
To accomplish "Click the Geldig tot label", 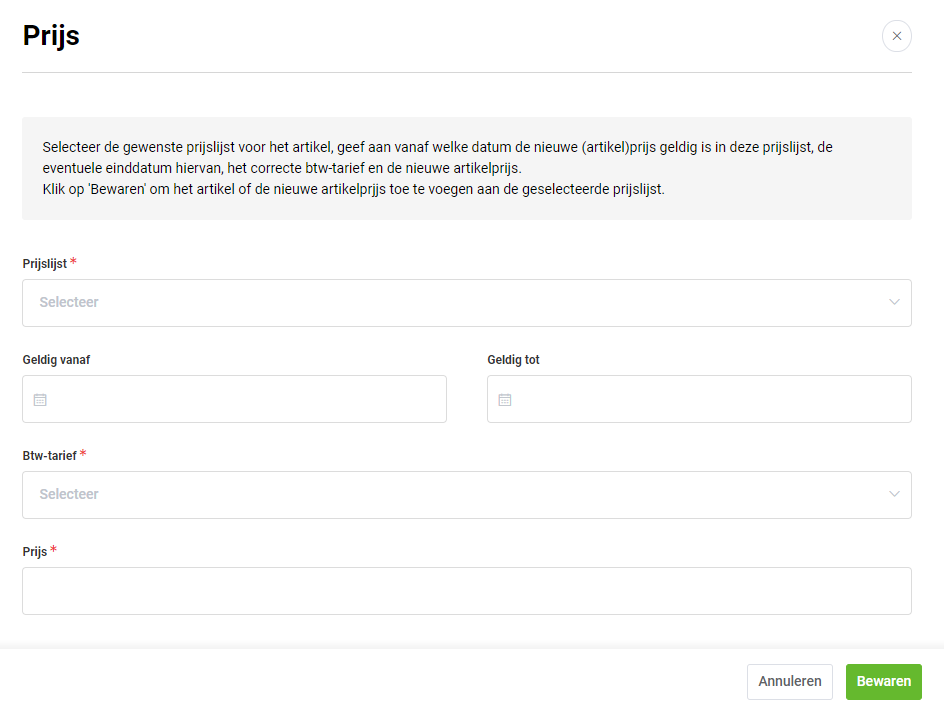I will (x=513, y=360).
